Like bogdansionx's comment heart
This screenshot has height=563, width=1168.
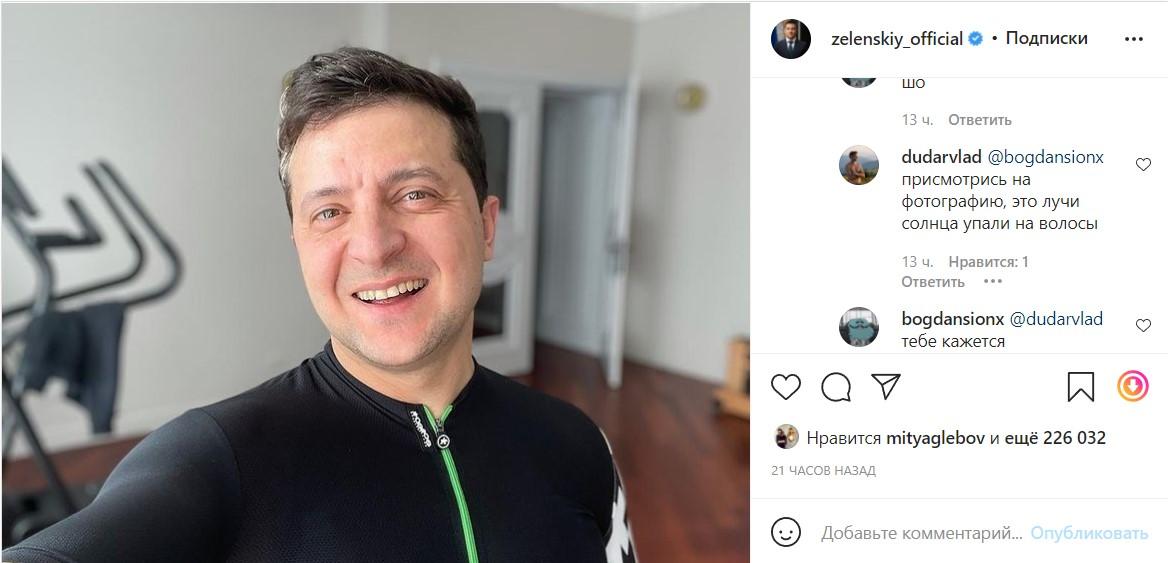(1143, 325)
